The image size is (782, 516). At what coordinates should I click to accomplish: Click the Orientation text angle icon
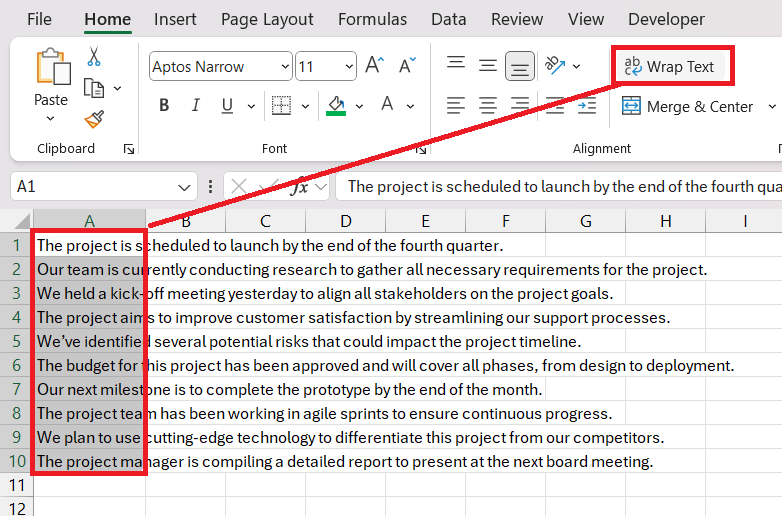[x=555, y=65]
